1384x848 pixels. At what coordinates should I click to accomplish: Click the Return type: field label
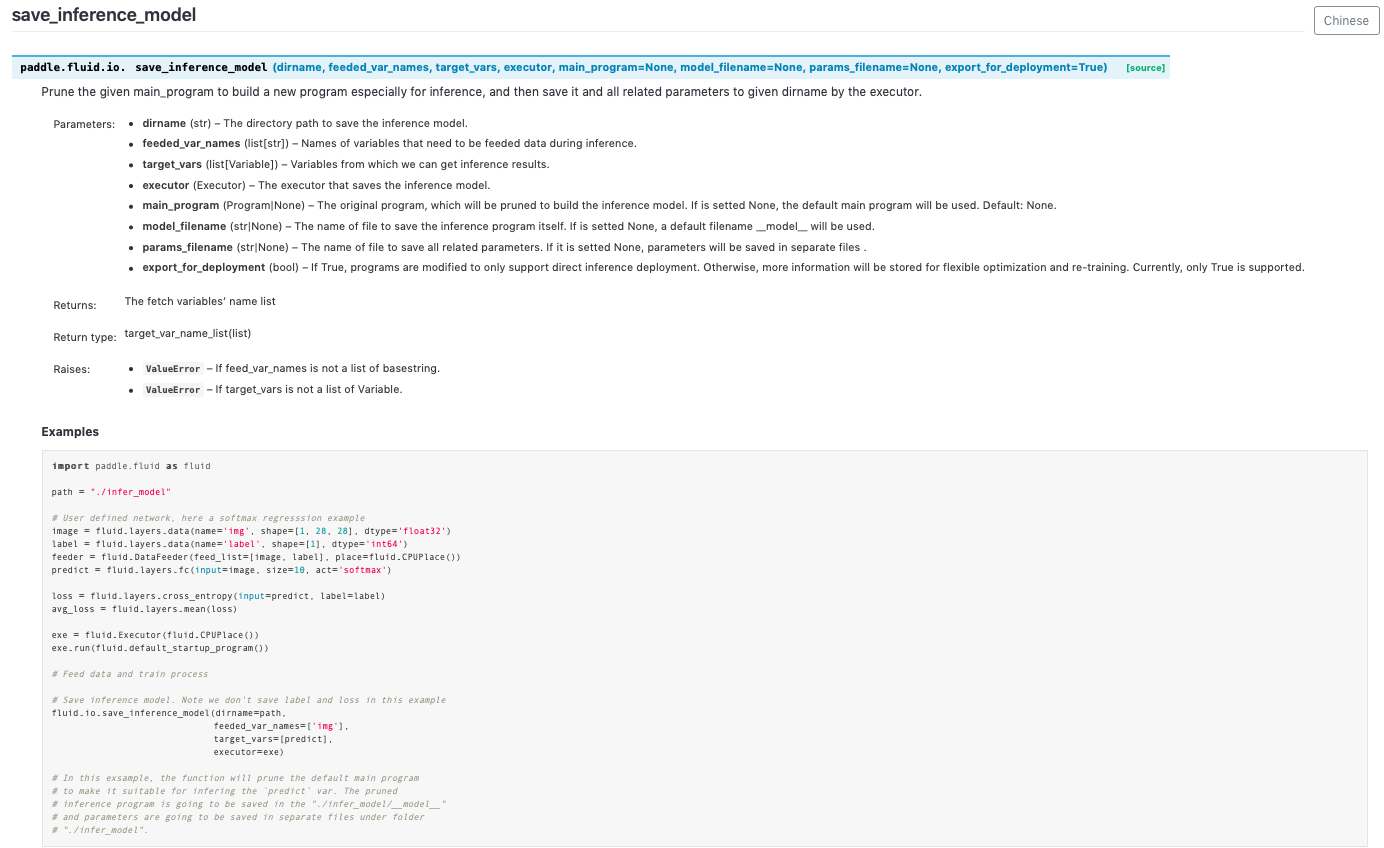[85, 337]
